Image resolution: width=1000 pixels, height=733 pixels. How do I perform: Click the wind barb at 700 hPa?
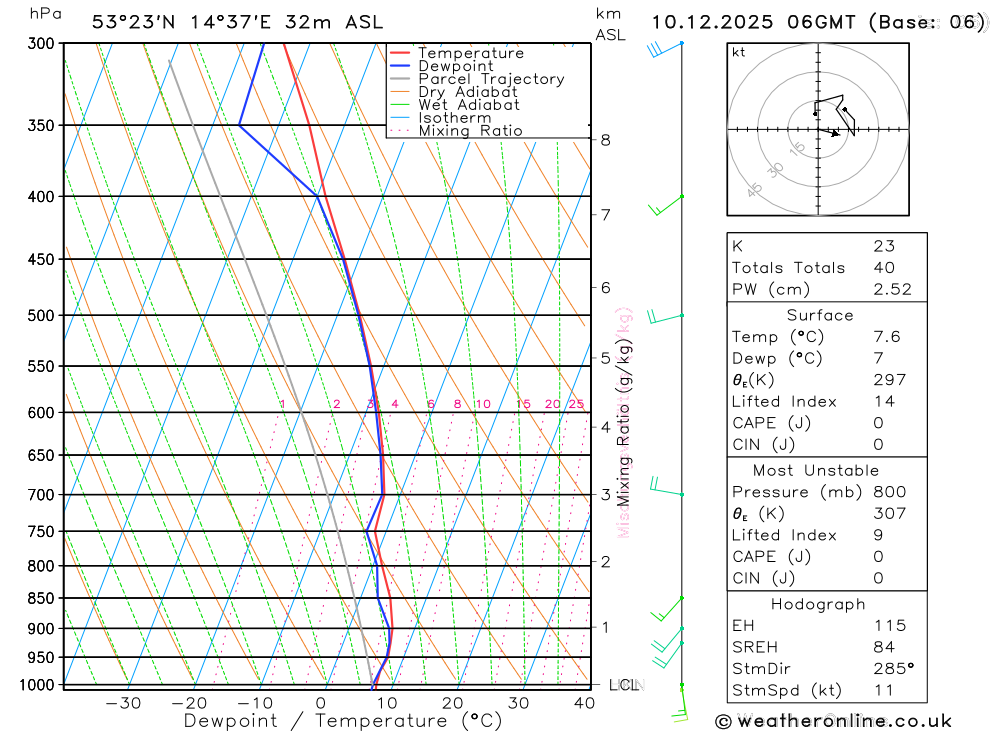coord(666,487)
